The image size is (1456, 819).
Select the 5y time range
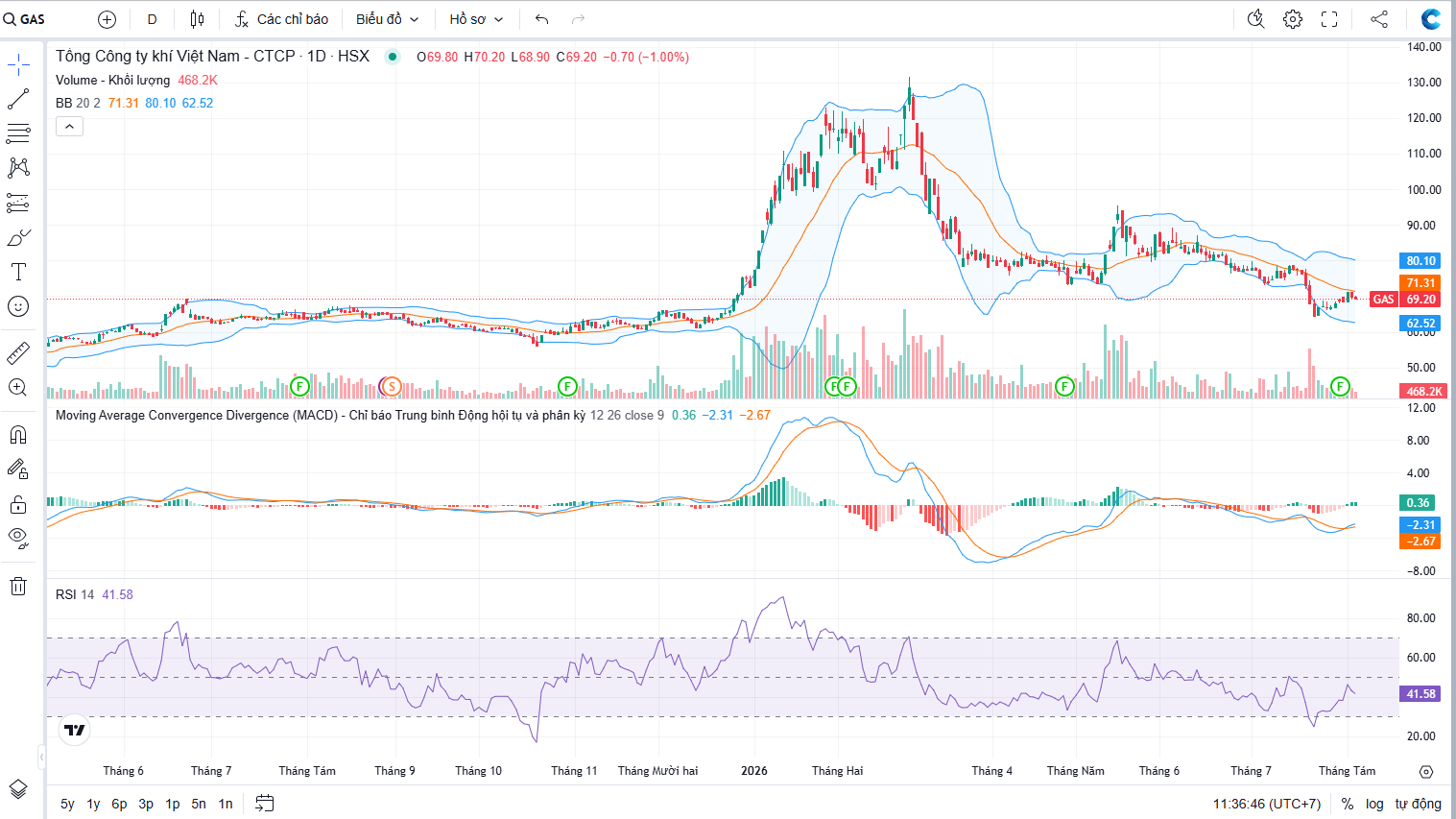(x=67, y=804)
